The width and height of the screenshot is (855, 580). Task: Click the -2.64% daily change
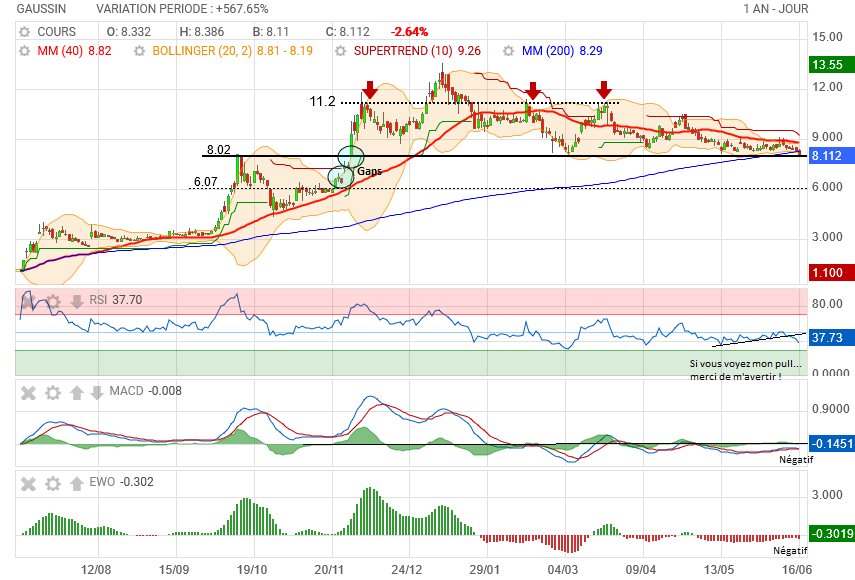point(410,32)
